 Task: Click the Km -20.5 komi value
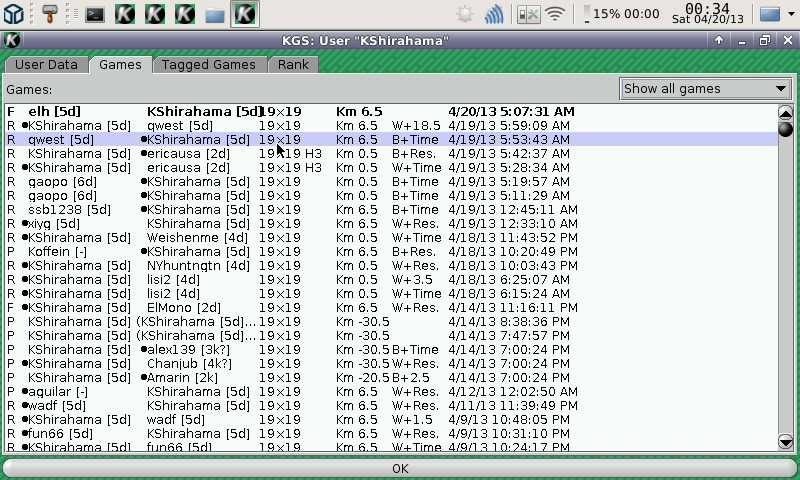[363, 378]
